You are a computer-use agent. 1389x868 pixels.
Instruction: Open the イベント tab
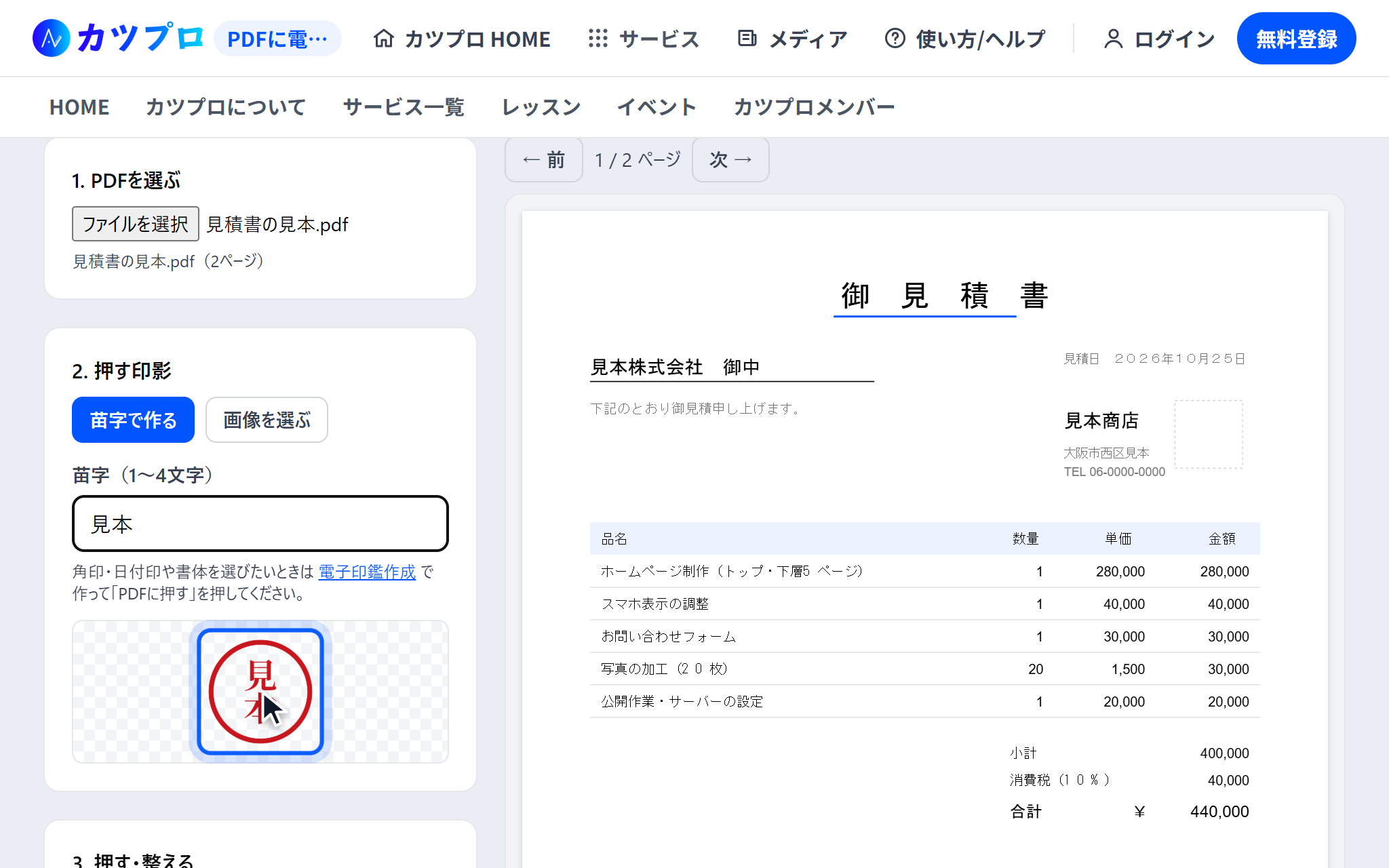[657, 107]
